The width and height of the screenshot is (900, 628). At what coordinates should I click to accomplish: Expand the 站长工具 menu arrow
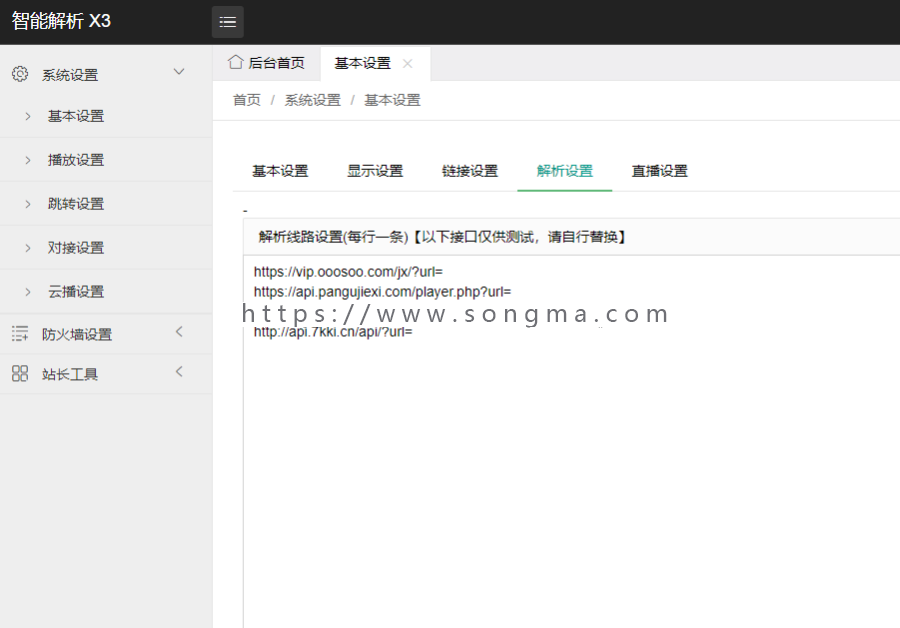tap(179, 372)
